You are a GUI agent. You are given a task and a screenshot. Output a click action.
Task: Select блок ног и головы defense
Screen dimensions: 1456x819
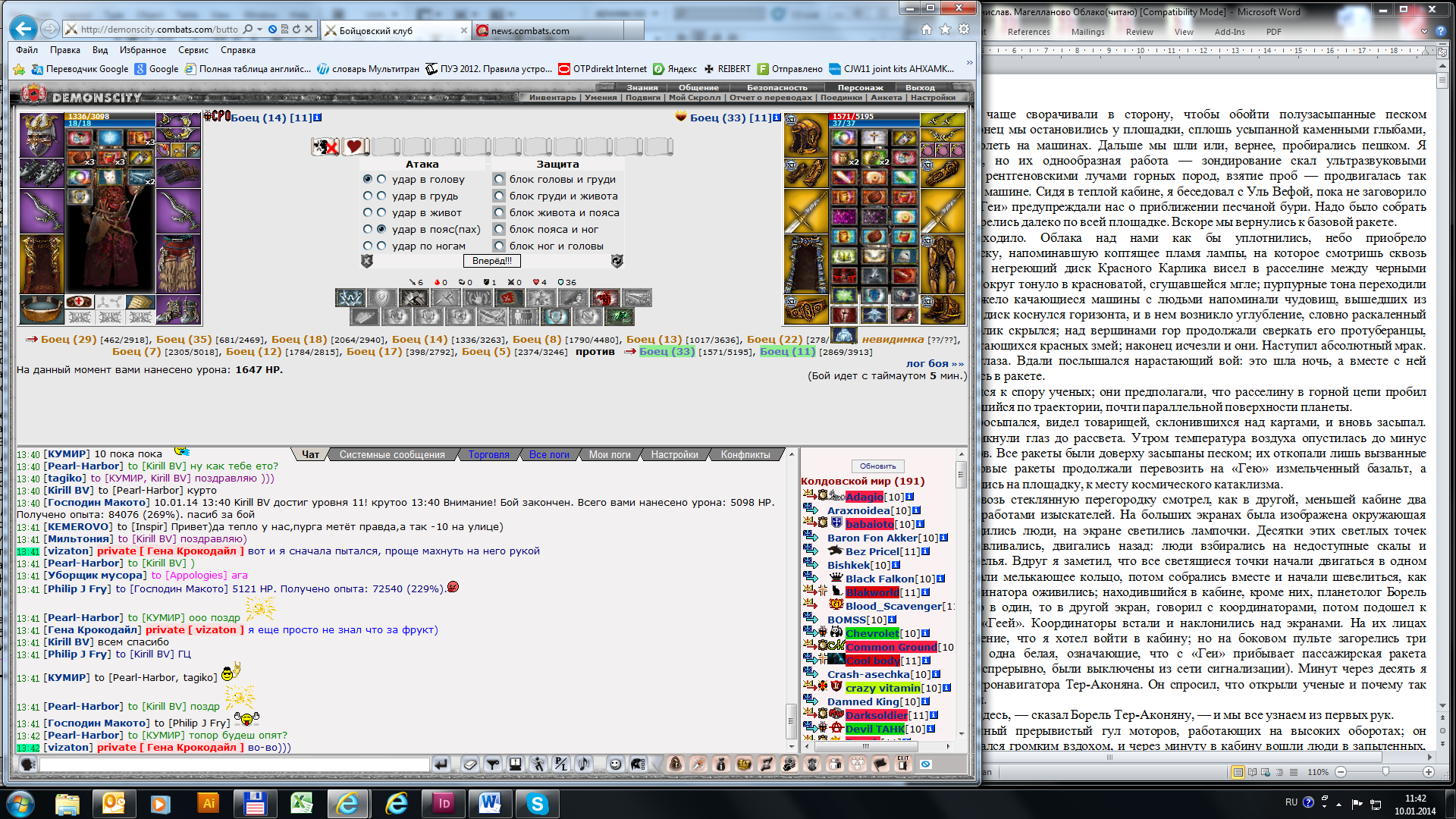pyautogui.click(x=499, y=246)
